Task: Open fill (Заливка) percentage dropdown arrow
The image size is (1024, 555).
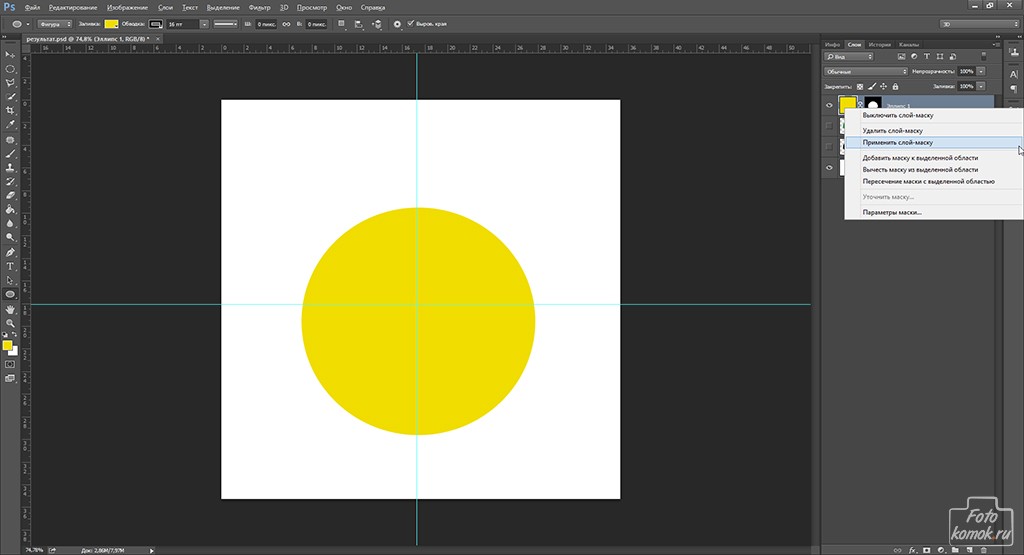Action: tap(981, 86)
